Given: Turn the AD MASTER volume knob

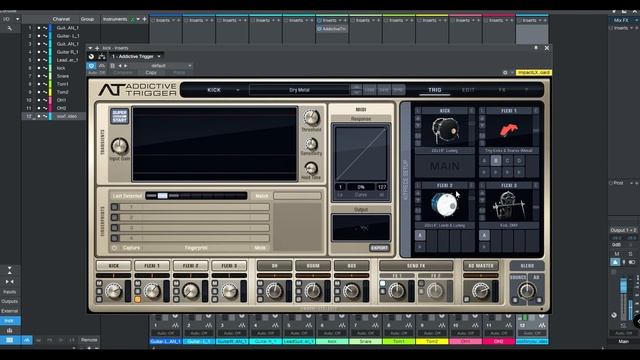Looking at the screenshot, I should coord(480,291).
